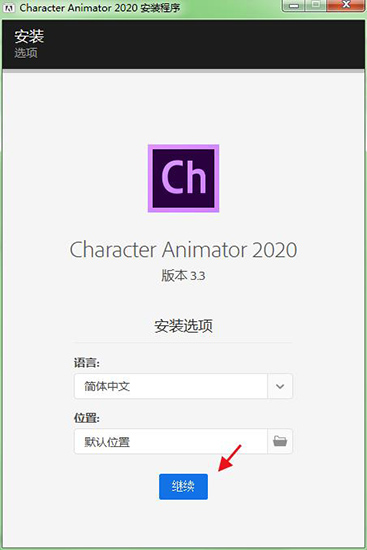Click the 安装 header title

(29, 36)
